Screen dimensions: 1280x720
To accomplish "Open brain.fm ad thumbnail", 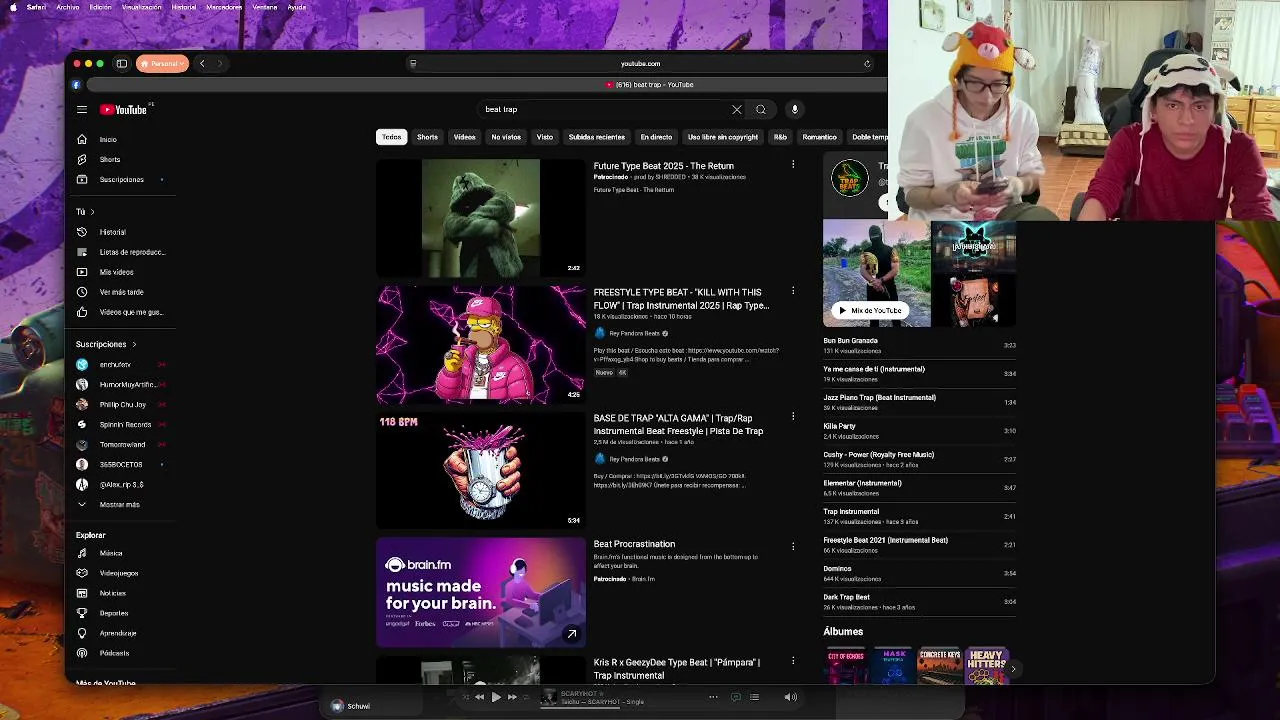I will point(481,592).
